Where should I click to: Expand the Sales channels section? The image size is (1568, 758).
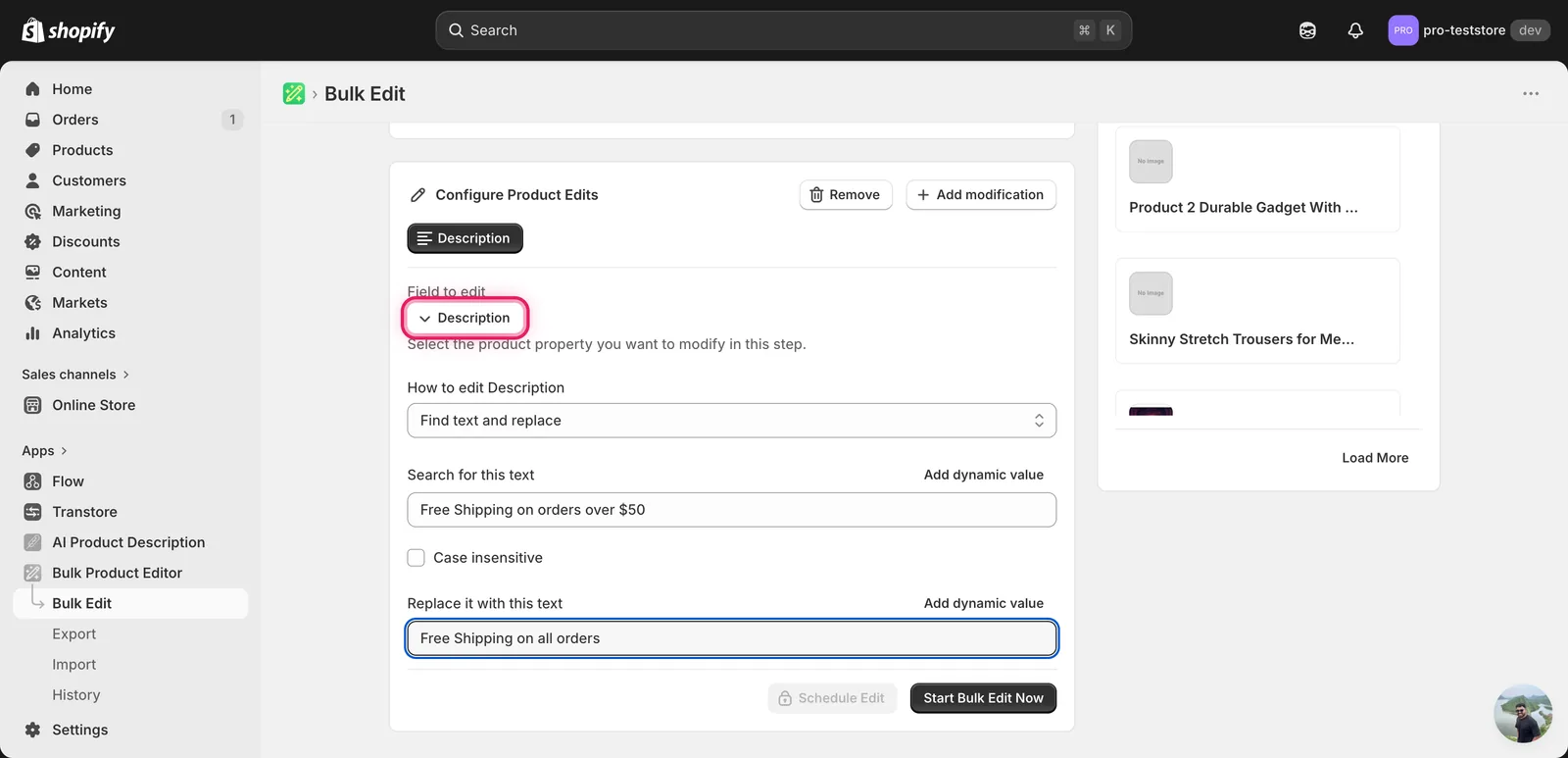pyautogui.click(x=75, y=375)
